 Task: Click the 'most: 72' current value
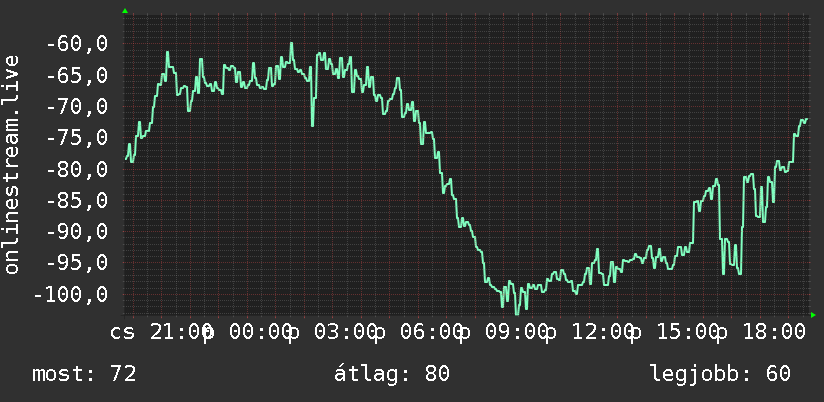[x=85, y=374]
